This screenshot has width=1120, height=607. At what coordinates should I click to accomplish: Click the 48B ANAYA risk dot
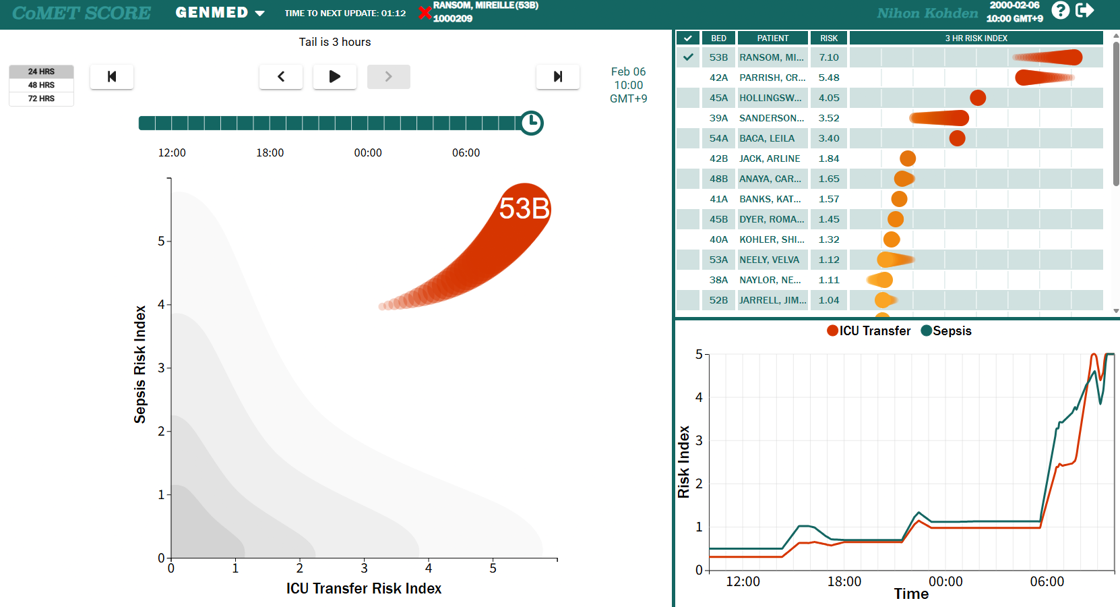904,179
